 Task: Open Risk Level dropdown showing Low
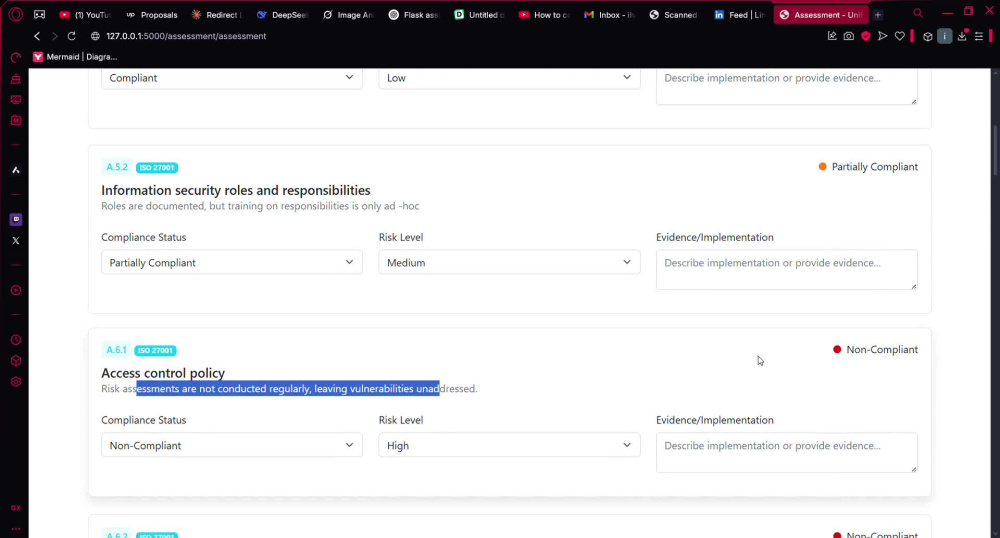[x=509, y=78]
